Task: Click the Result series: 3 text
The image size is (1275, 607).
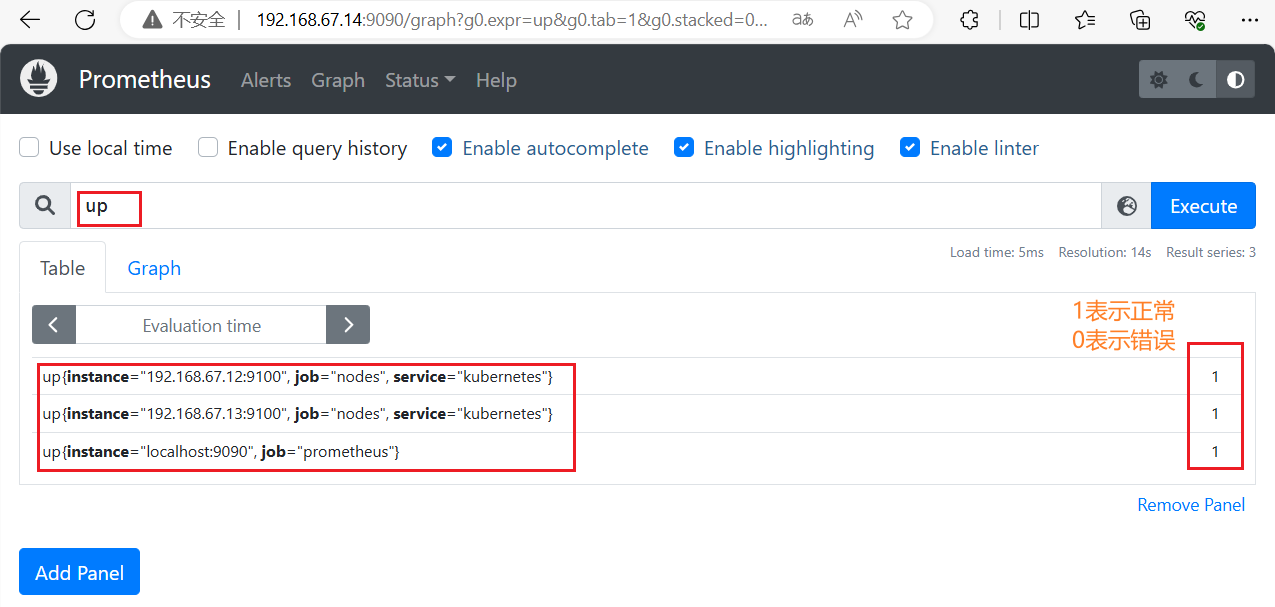Action: (x=1211, y=252)
